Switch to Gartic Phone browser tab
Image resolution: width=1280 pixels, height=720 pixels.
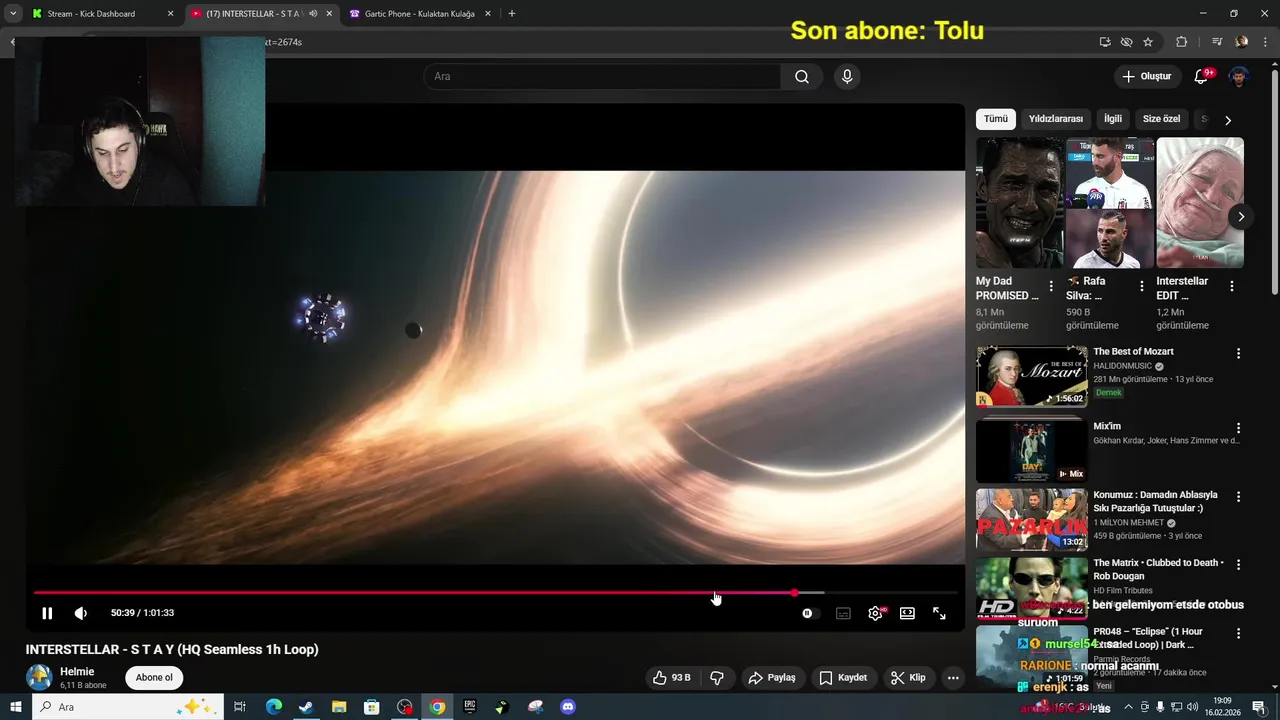click(x=420, y=14)
